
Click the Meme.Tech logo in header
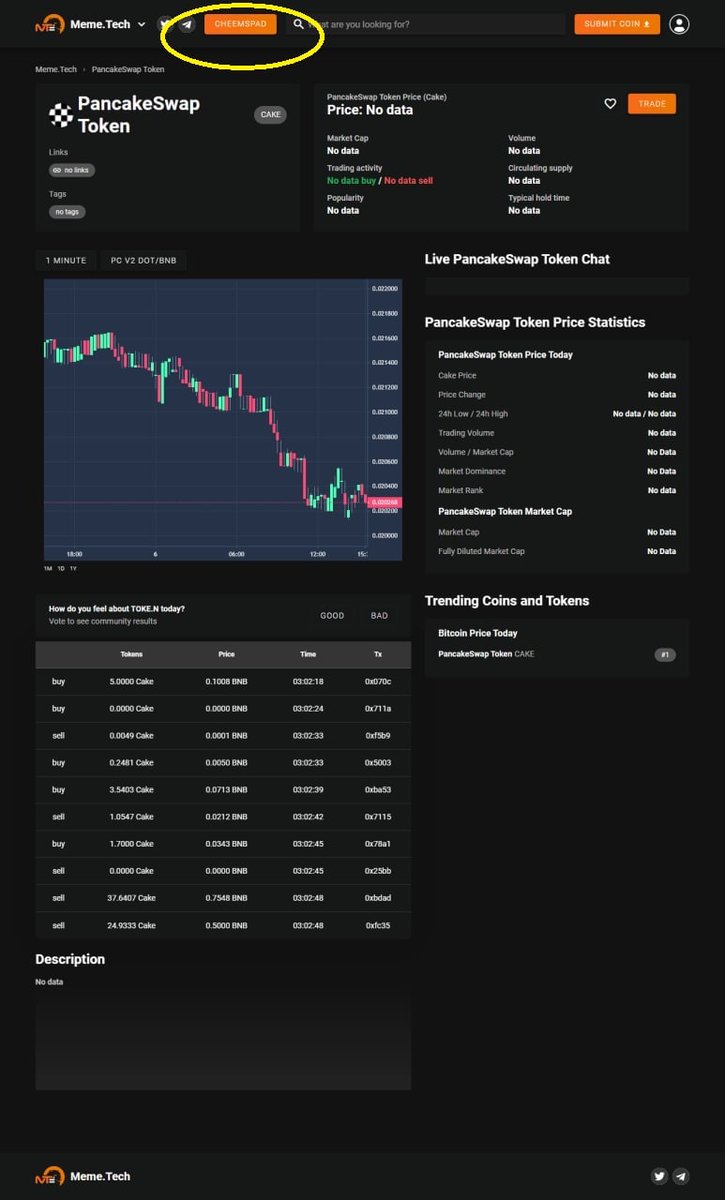click(83, 24)
